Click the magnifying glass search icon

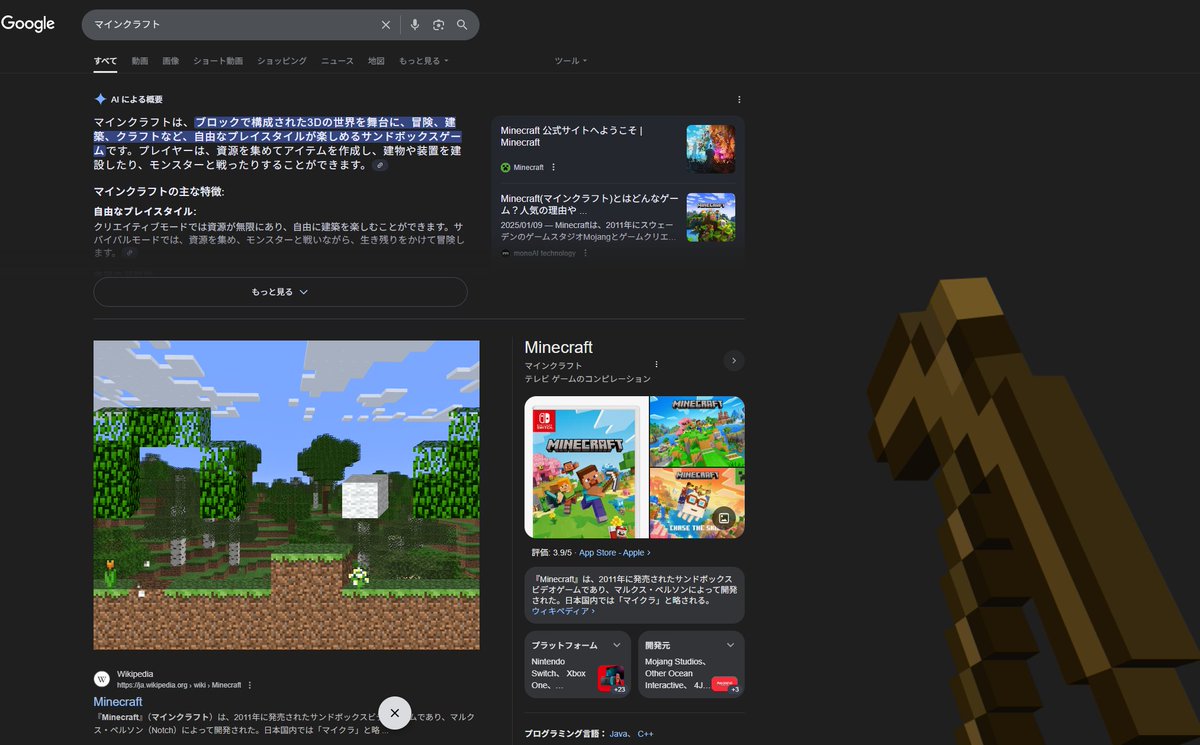click(462, 25)
